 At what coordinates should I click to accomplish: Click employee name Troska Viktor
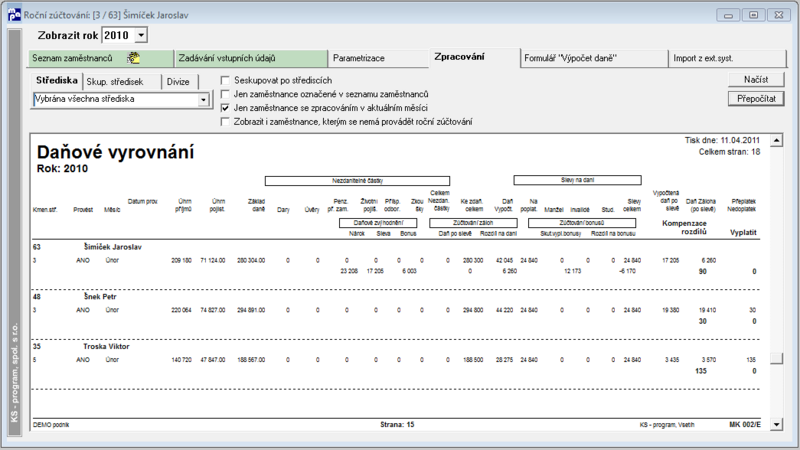[x=106, y=346]
